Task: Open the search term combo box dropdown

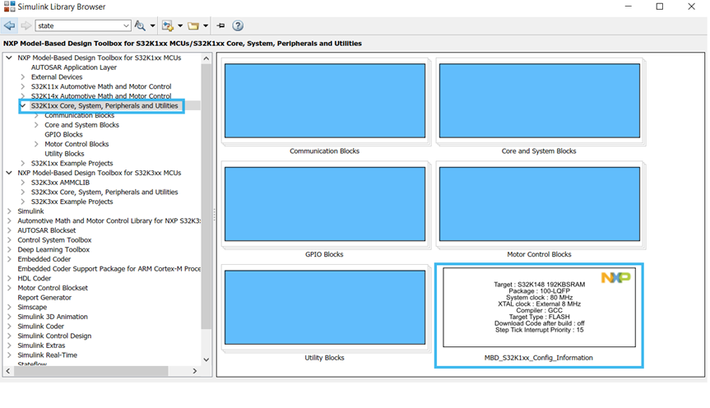Action: [126, 26]
